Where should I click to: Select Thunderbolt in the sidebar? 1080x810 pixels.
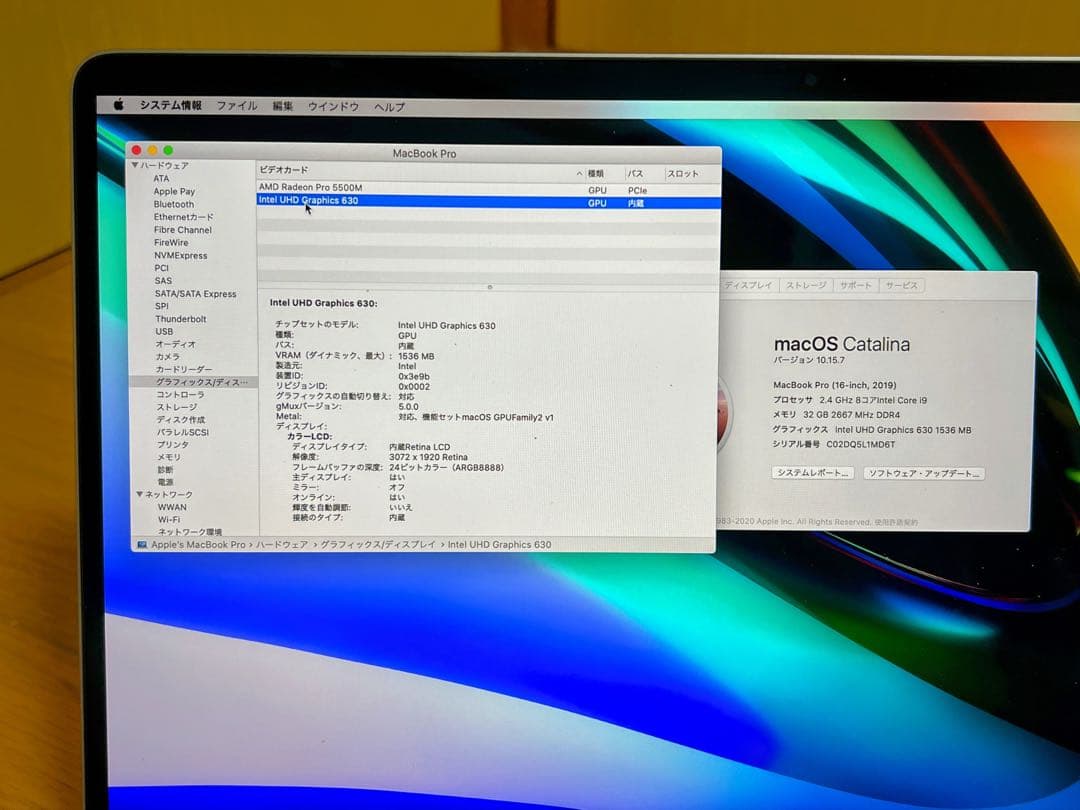[180, 319]
